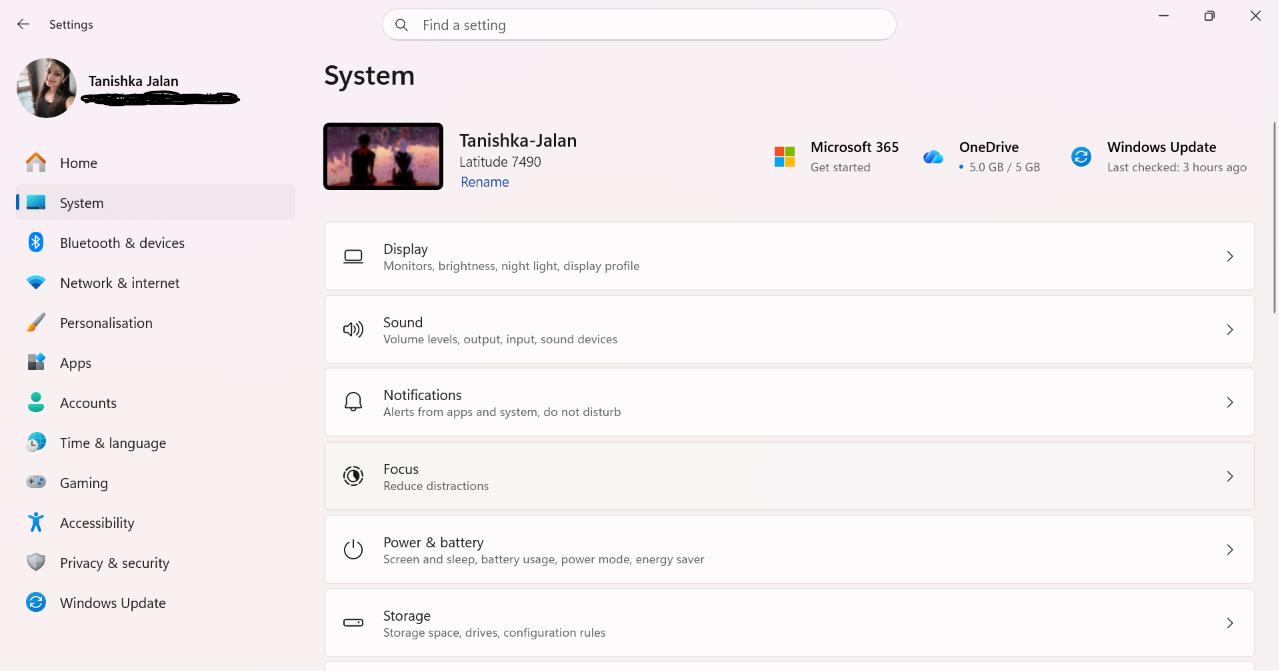Open Bluetooth & devices section
The image size is (1279, 671).
click(x=156, y=243)
